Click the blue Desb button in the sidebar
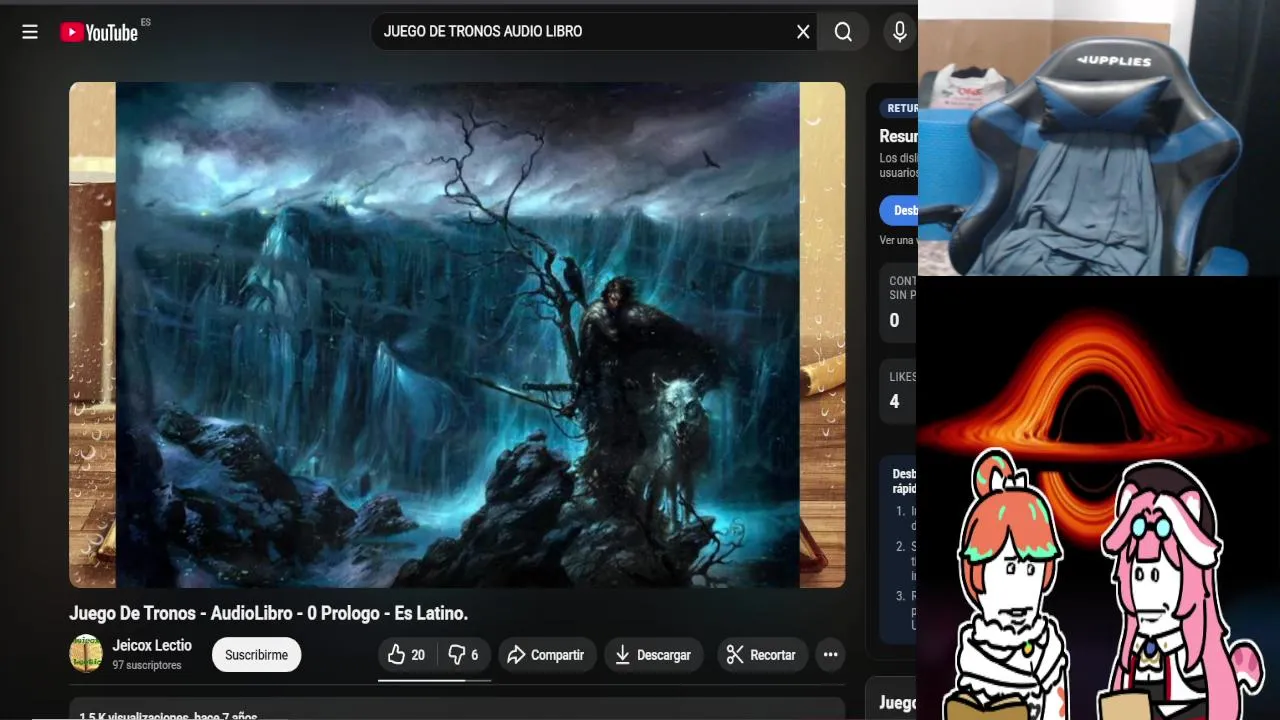Viewport: 1280px width, 720px height. pyautogui.click(x=899, y=210)
